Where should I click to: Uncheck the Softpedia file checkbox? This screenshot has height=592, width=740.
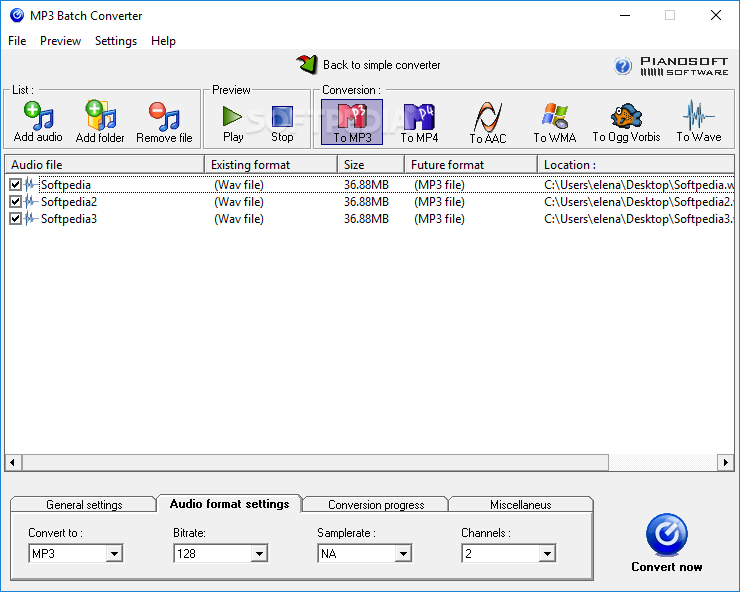[16, 185]
